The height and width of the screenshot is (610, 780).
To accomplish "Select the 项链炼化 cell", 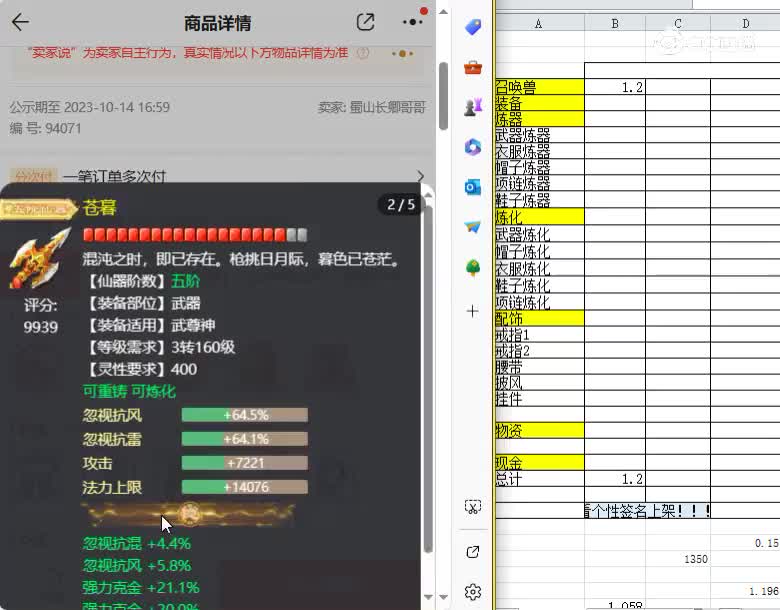I will [x=539, y=302].
